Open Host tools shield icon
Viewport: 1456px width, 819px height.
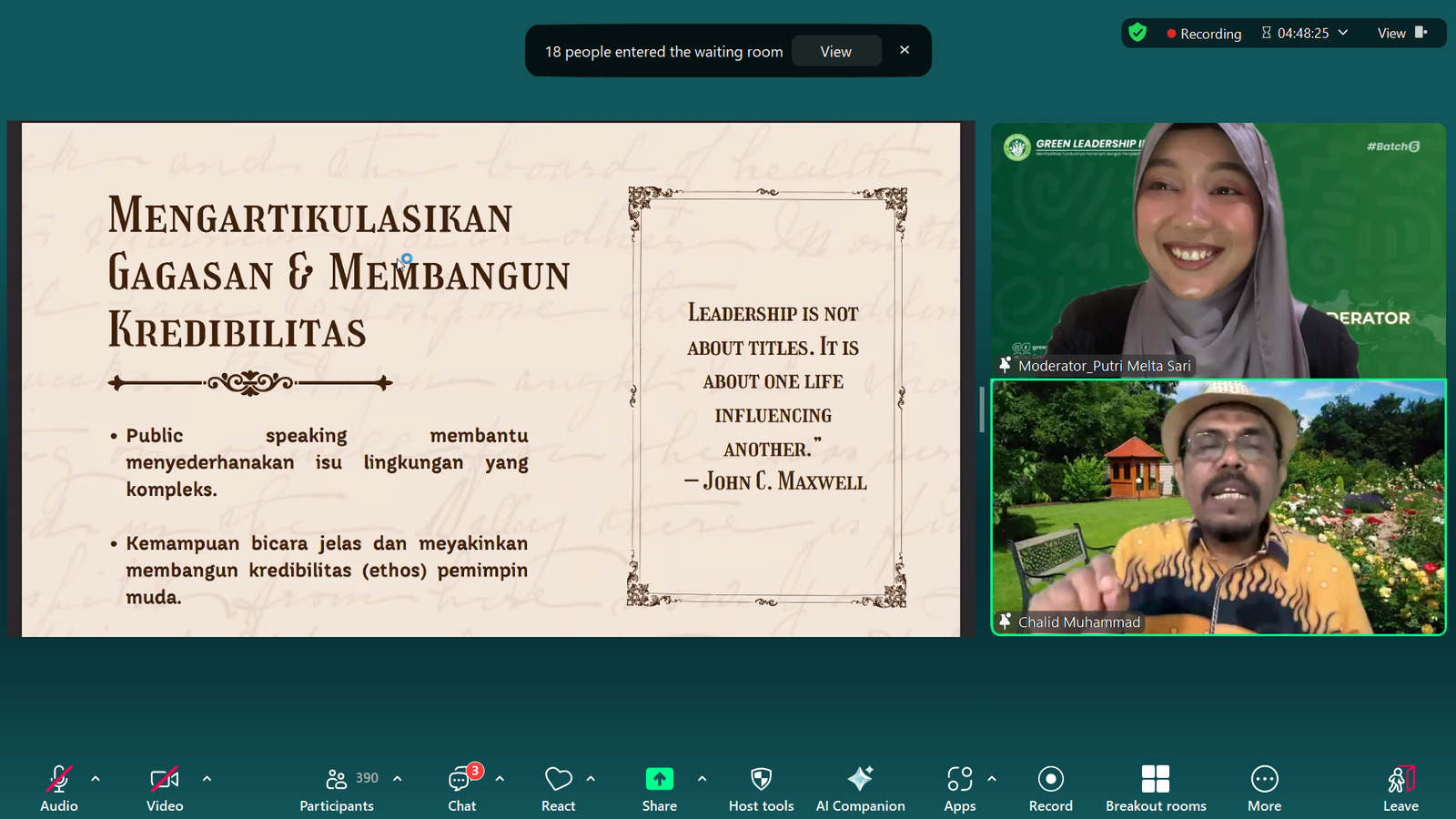[761, 780]
